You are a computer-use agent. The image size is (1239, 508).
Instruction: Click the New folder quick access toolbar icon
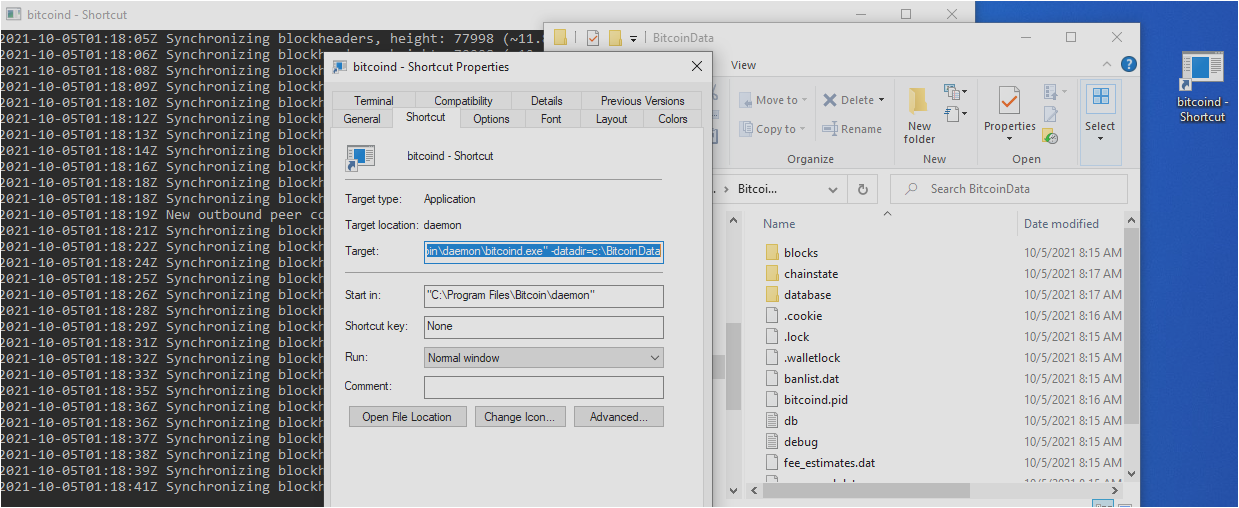615,38
